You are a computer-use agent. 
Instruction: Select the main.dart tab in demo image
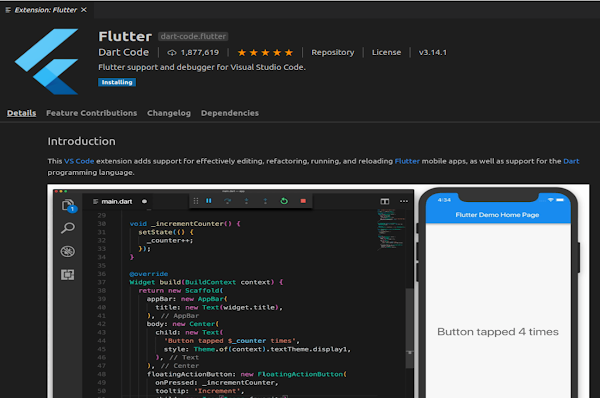[116, 201]
